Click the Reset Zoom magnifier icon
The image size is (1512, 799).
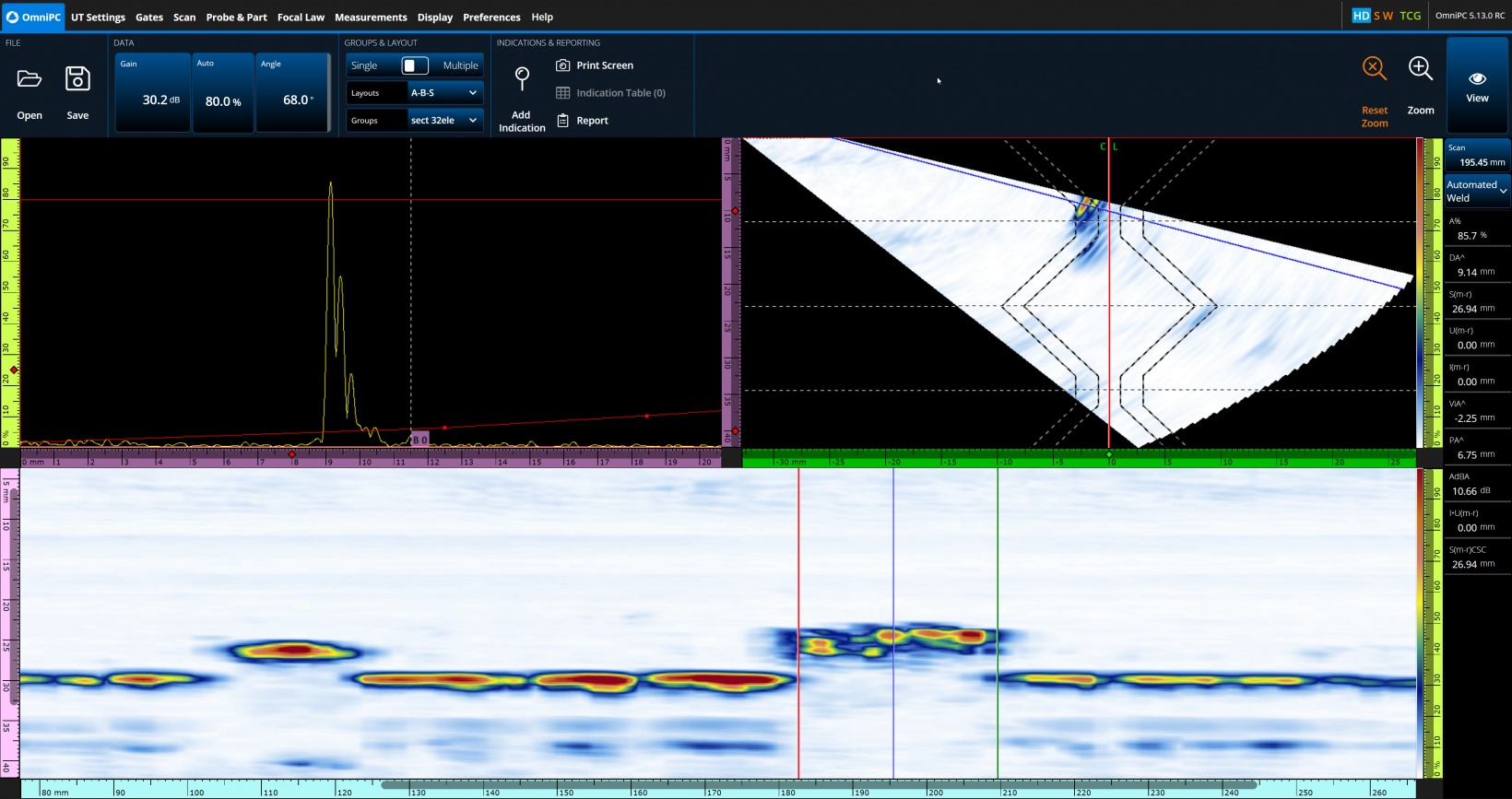1374,69
